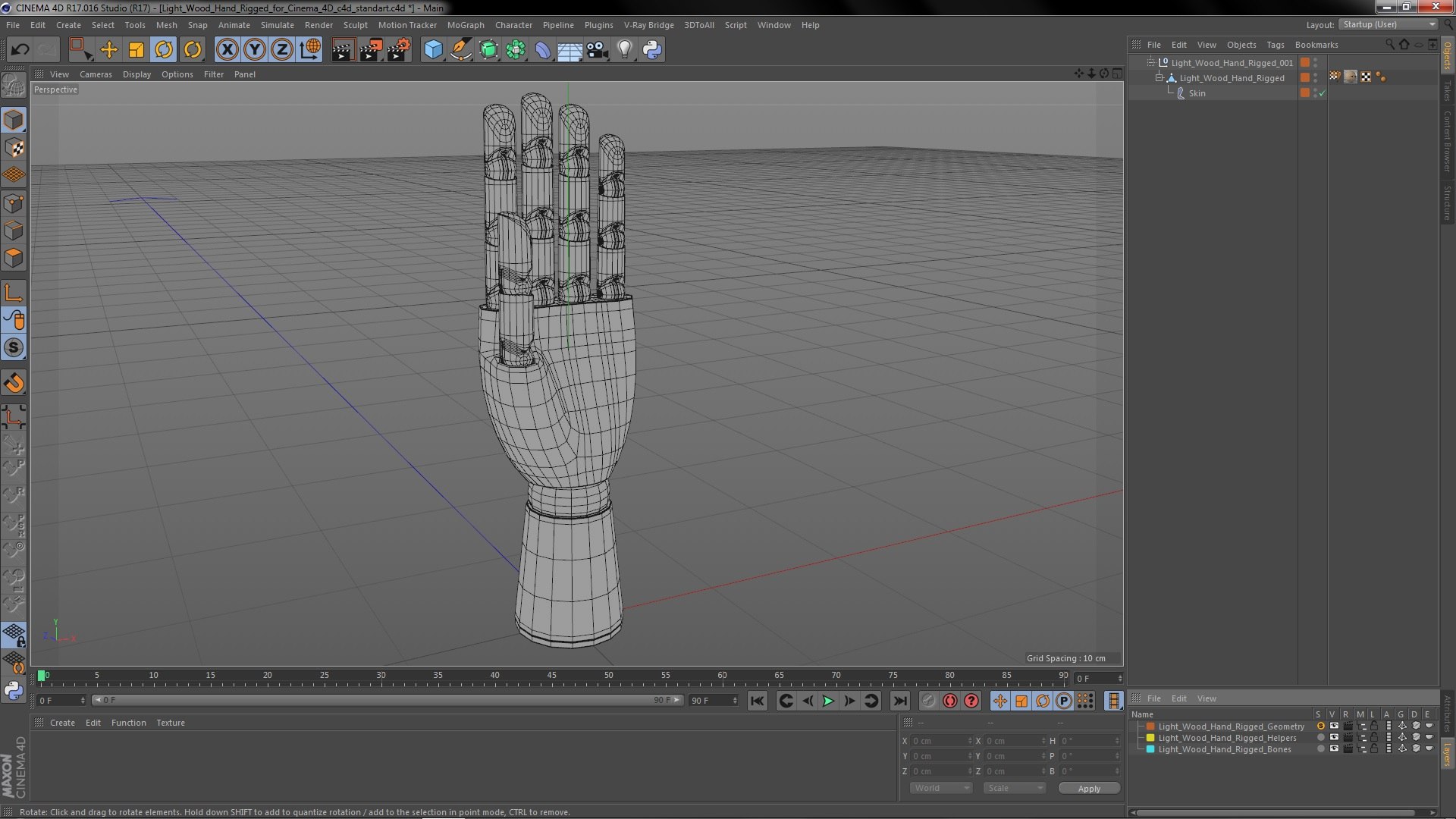Open material manager Texture menu
This screenshot has height=819, width=1456.
coord(171,723)
